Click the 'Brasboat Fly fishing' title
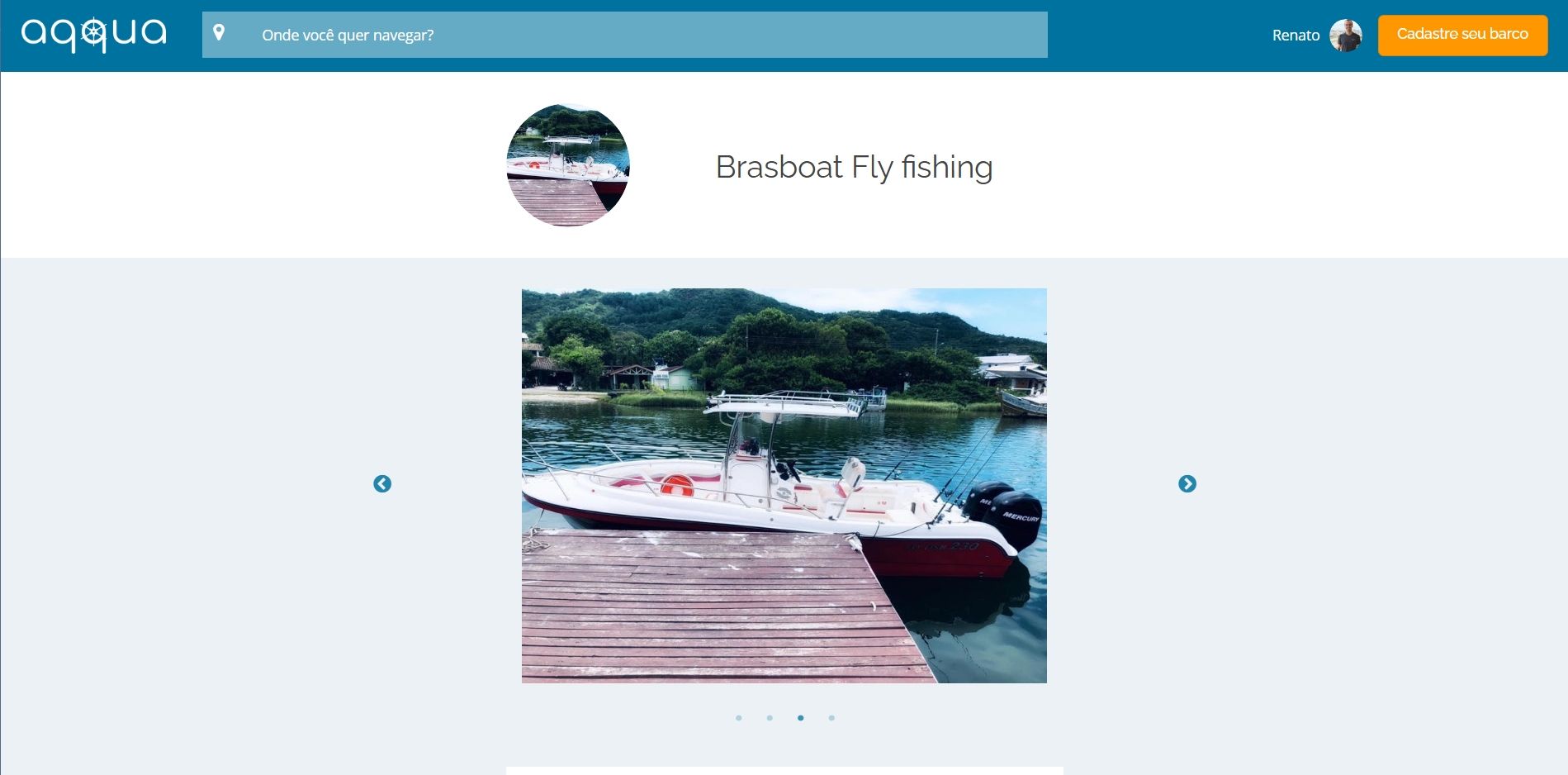This screenshot has height=775, width=1568. [854, 167]
